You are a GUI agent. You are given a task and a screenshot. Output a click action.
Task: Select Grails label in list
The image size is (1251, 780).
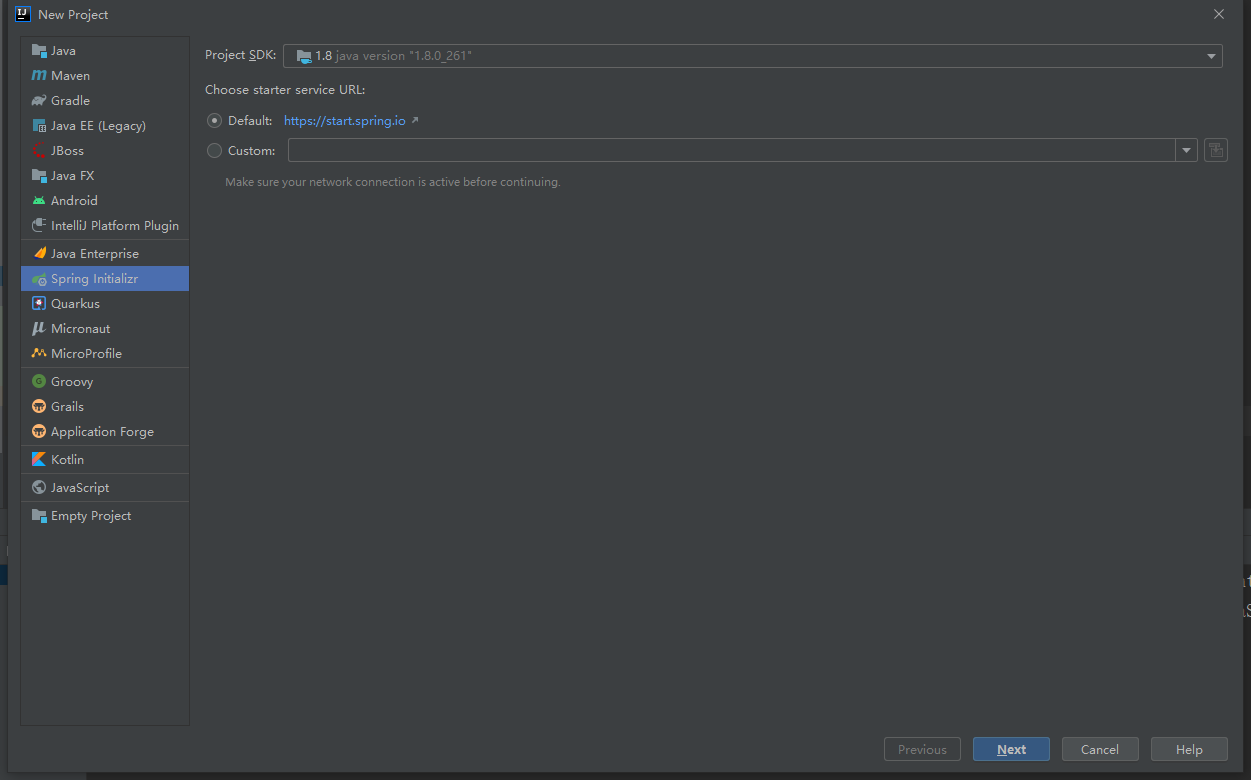pos(67,407)
